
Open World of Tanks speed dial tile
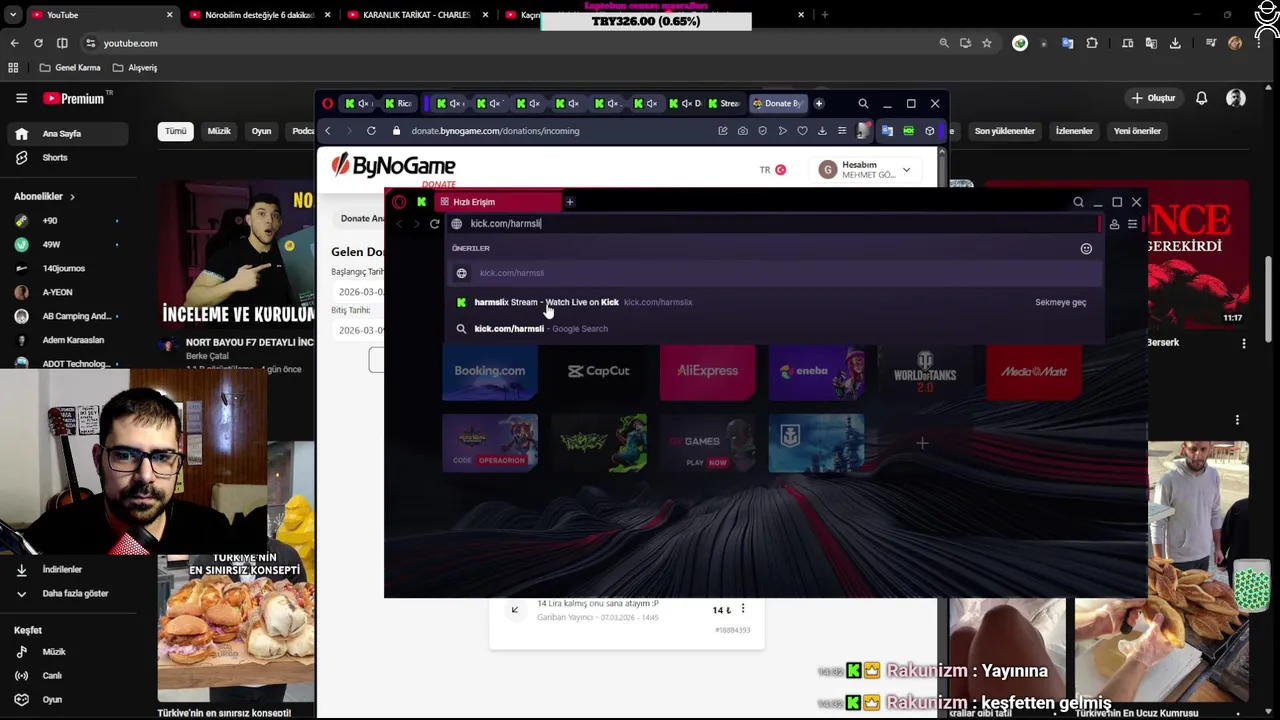924,371
